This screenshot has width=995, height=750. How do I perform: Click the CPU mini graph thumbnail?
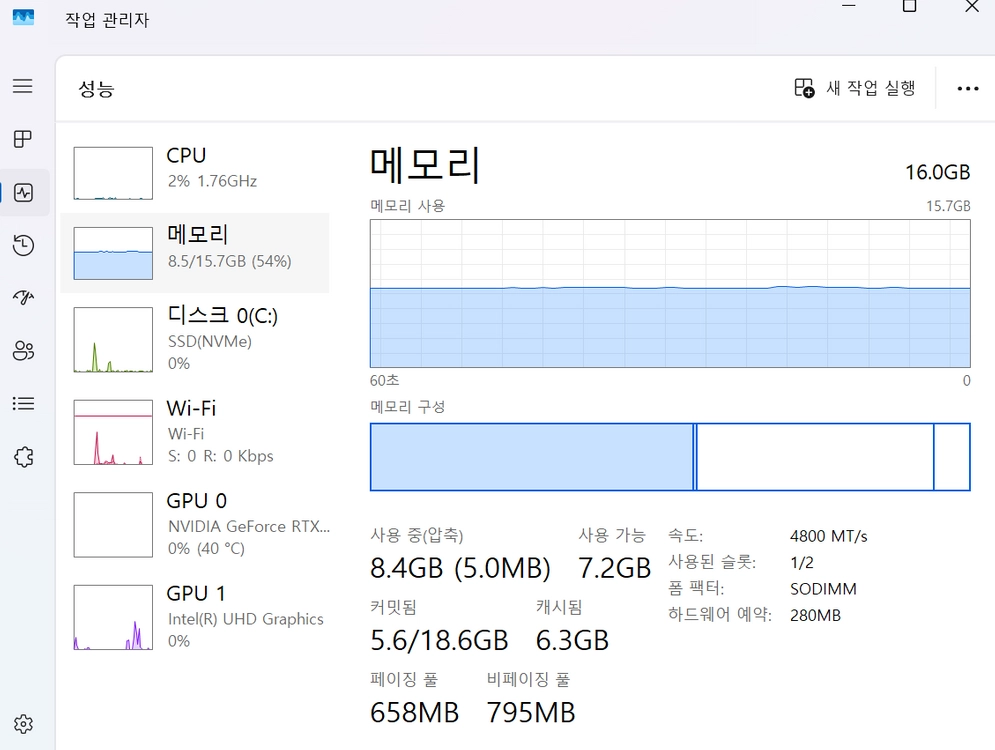[113, 173]
